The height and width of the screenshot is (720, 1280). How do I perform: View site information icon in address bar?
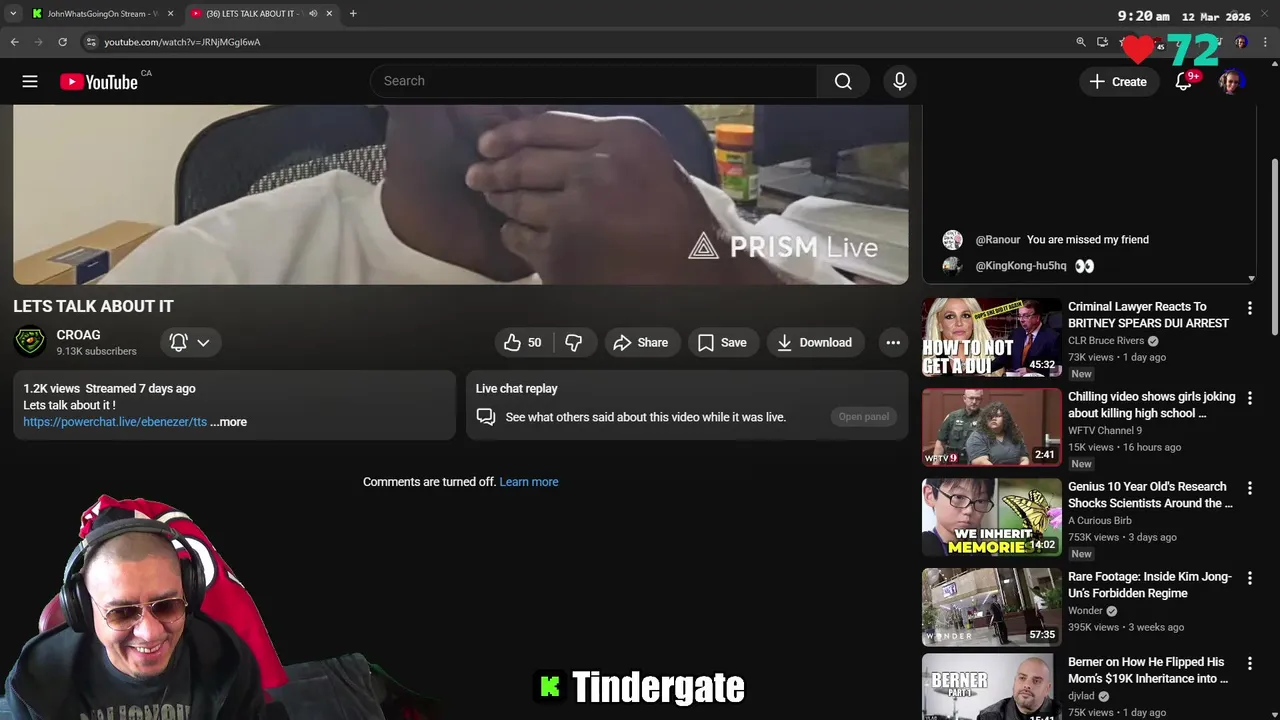pos(91,42)
